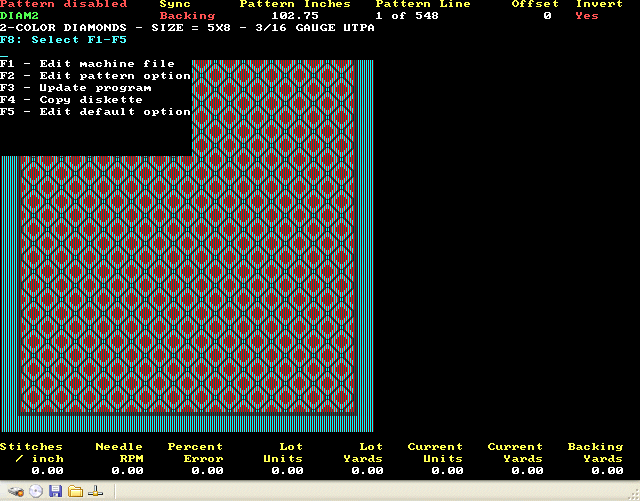The width and height of the screenshot is (640, 501).
Task: Click the Invert Yes value
Action: 587,16
